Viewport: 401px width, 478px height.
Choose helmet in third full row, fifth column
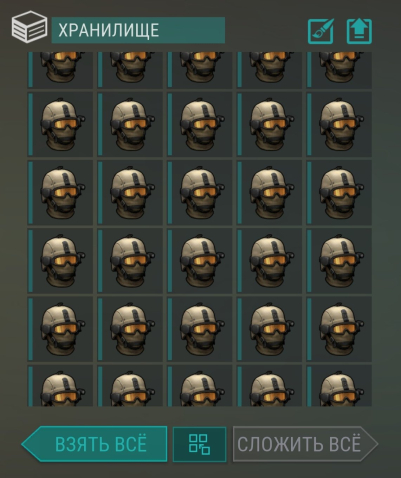tap(339, 261)
